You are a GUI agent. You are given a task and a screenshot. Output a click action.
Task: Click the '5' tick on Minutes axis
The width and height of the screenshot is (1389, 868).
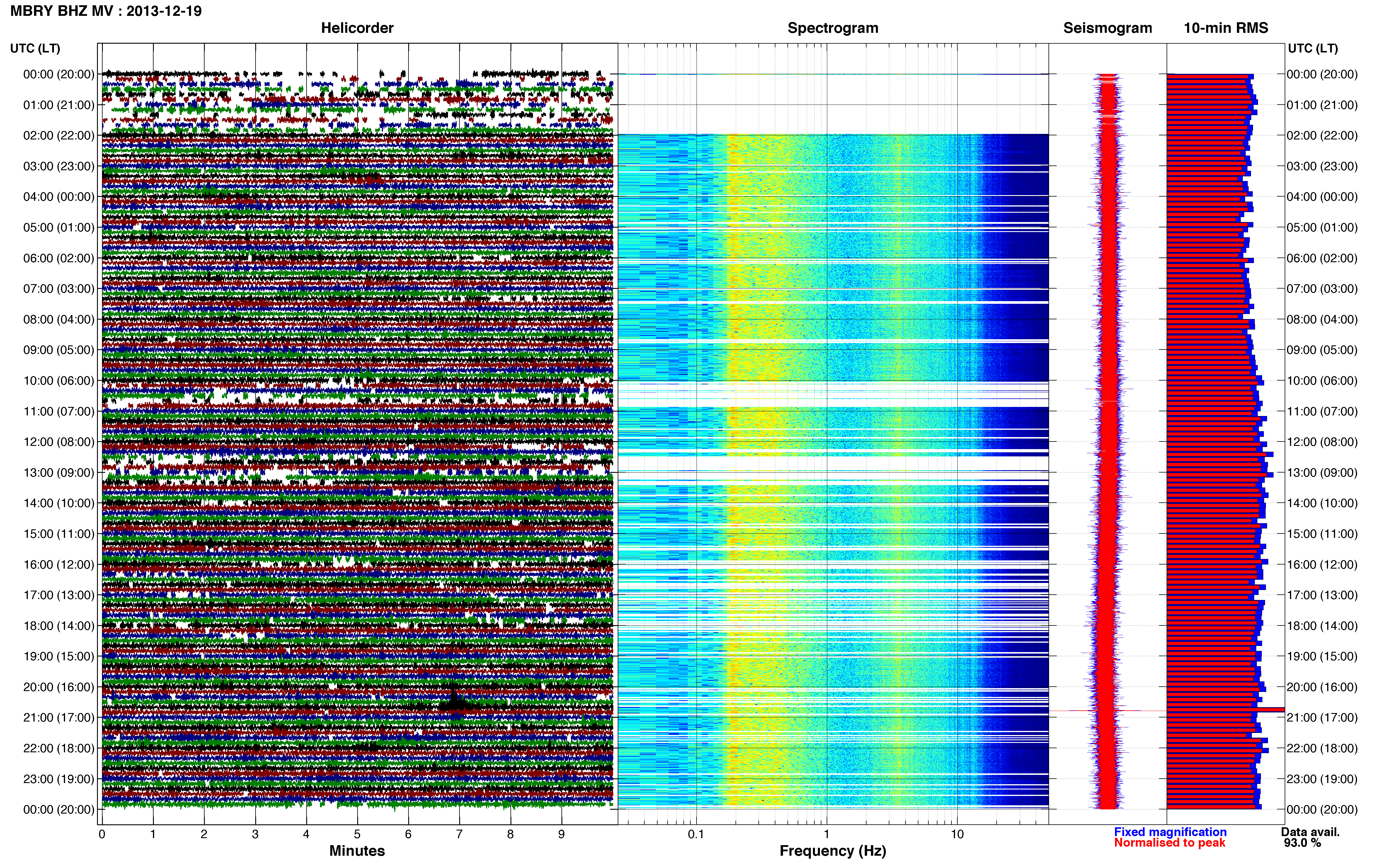pos(357,835)
